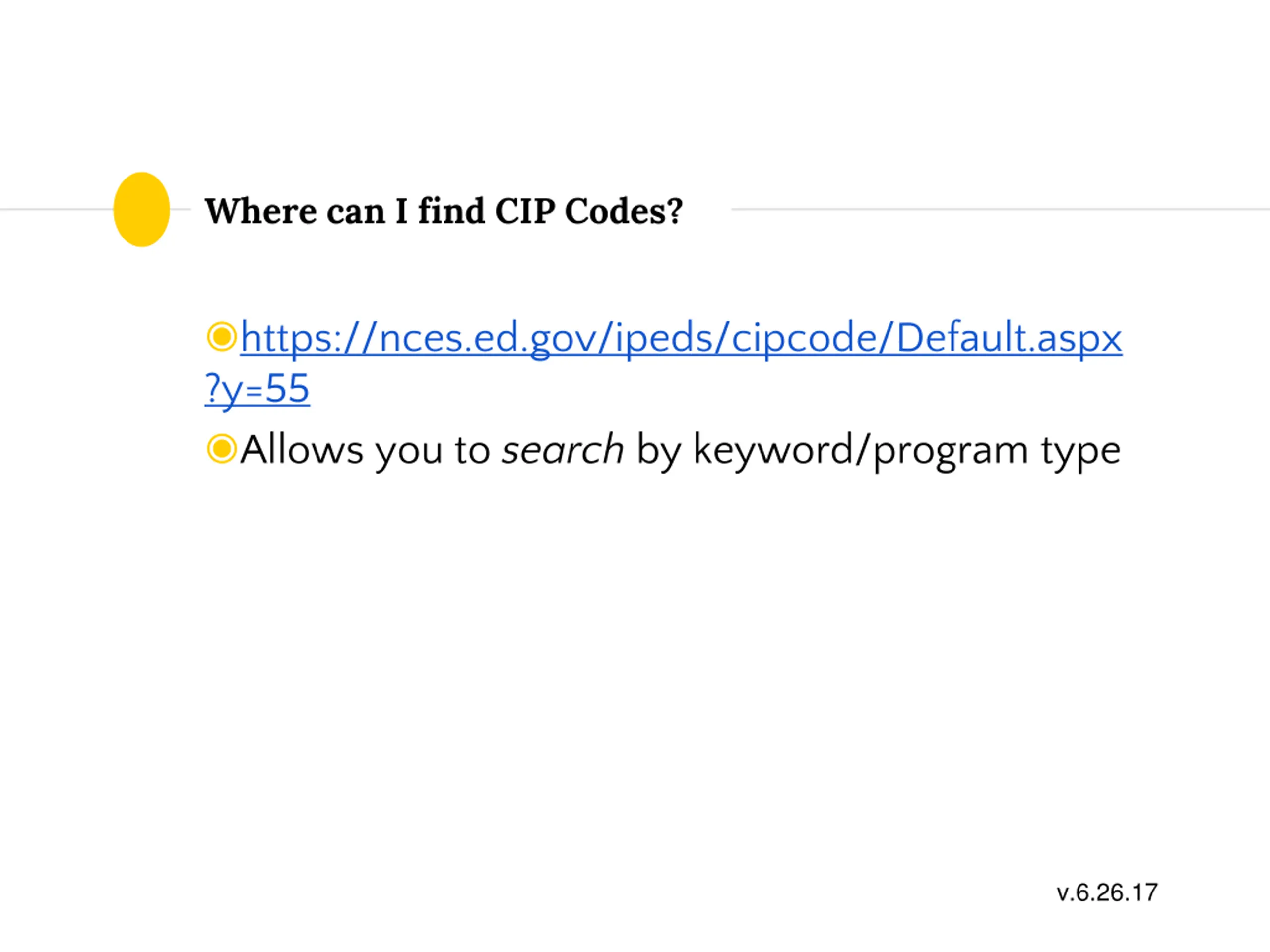Click the gray line right of title

(1000, 209)
